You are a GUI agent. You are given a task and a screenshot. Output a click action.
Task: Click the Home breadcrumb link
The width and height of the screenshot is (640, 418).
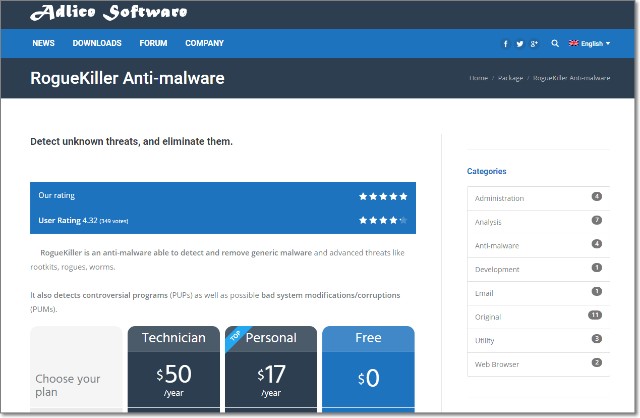point(478,78)
